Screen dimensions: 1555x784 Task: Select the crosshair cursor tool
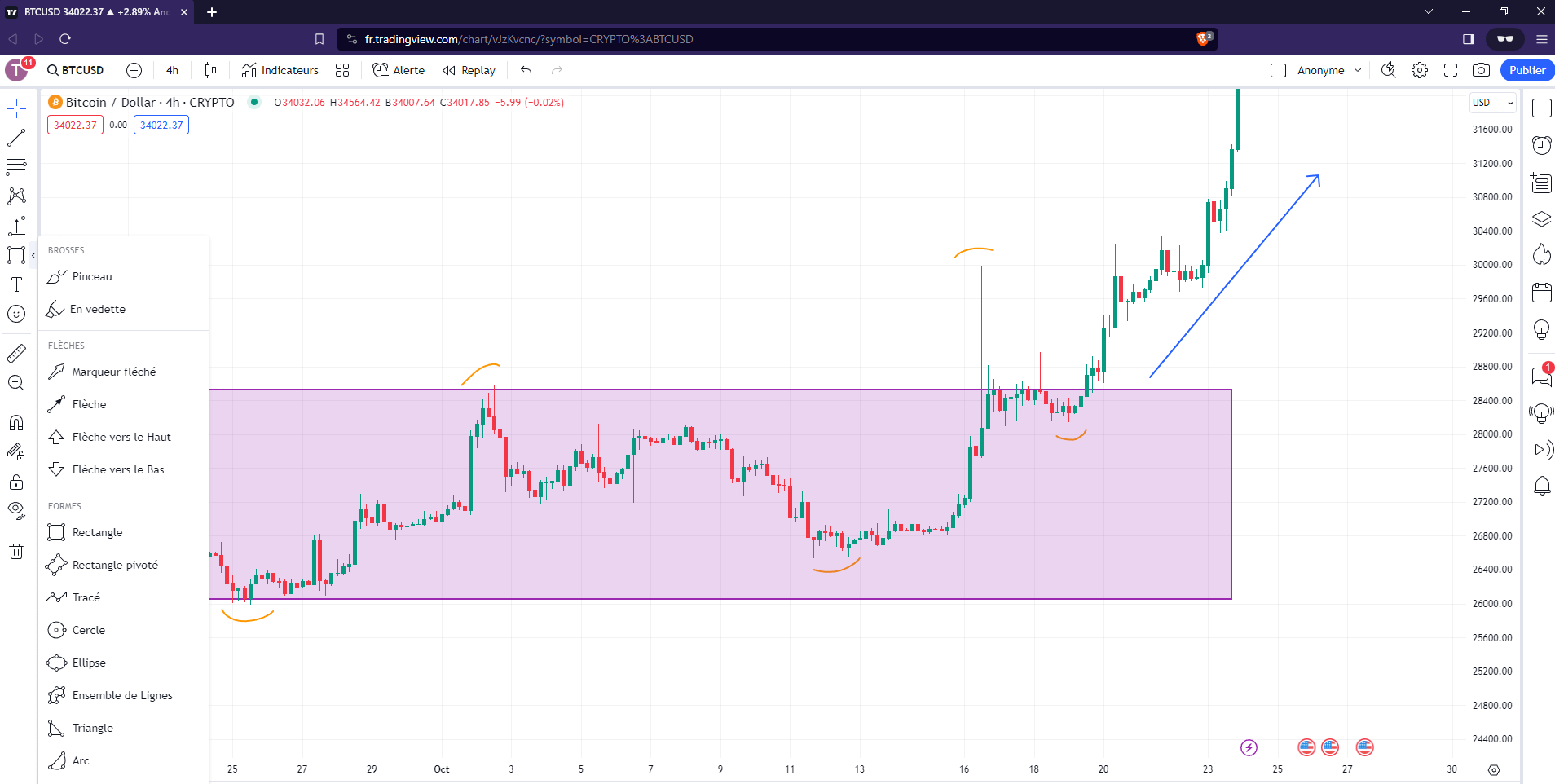click(x=16, y=108)
